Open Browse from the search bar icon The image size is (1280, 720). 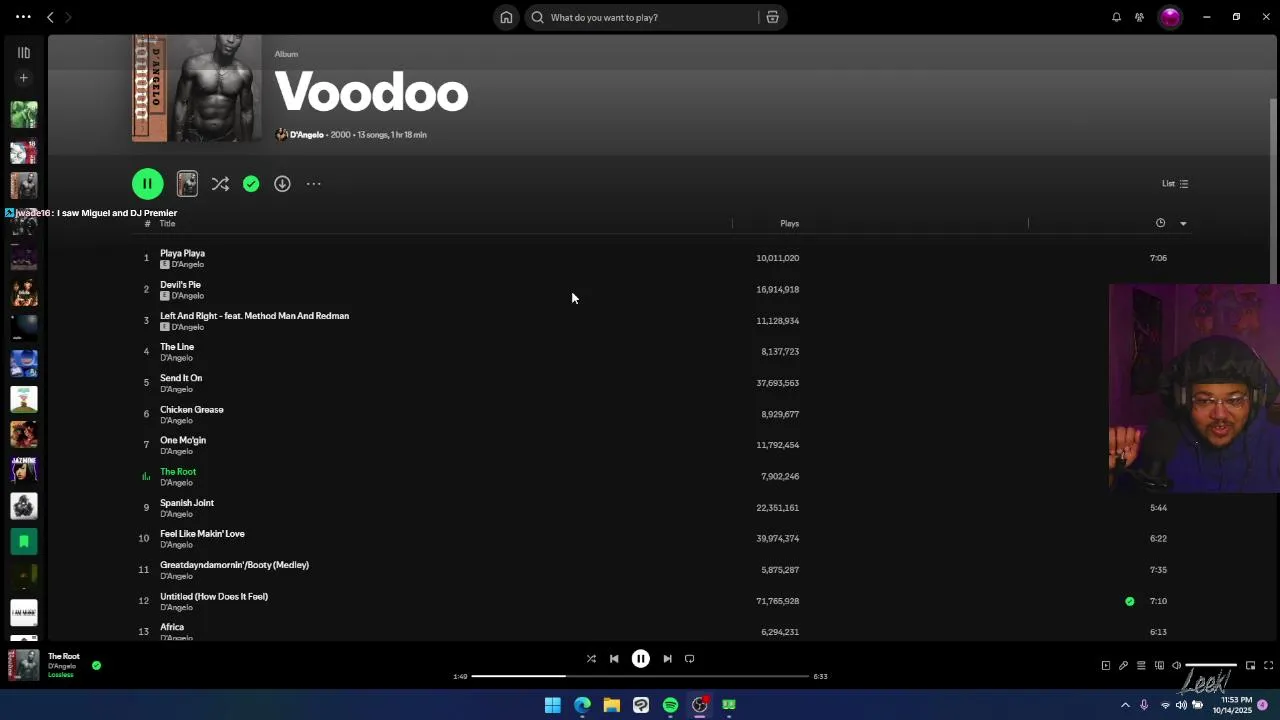tap(772, 17)
